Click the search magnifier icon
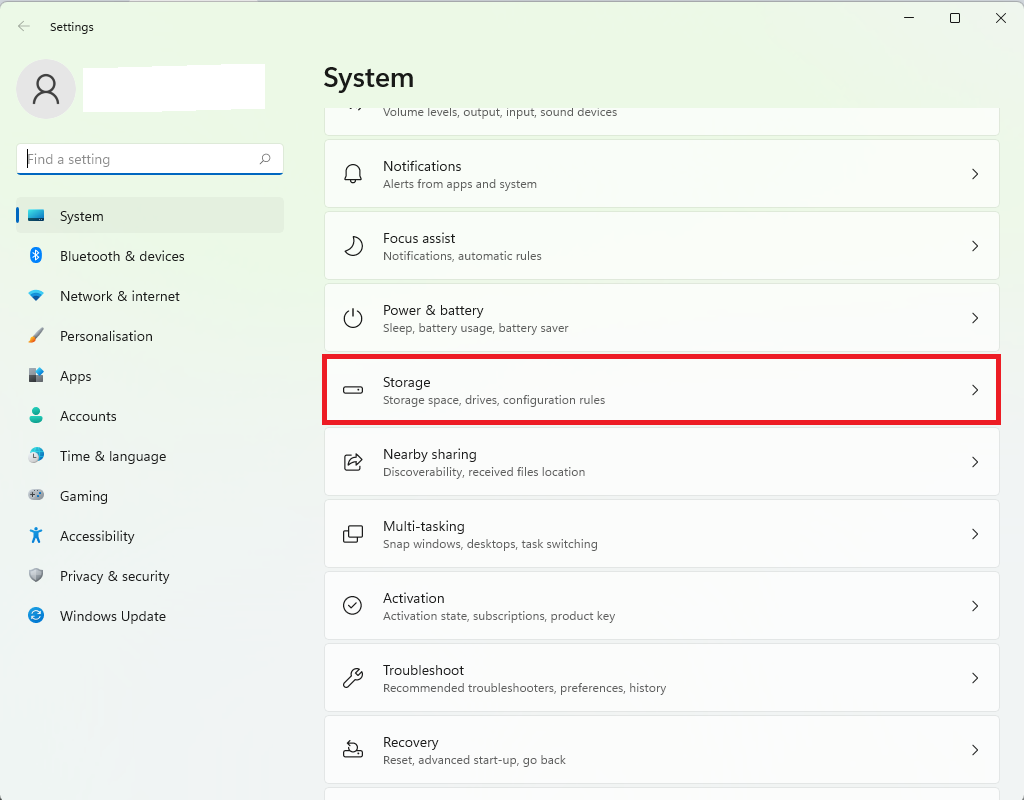The width and height of the screenshot is (1024, 800). click(x=265, y=159)
